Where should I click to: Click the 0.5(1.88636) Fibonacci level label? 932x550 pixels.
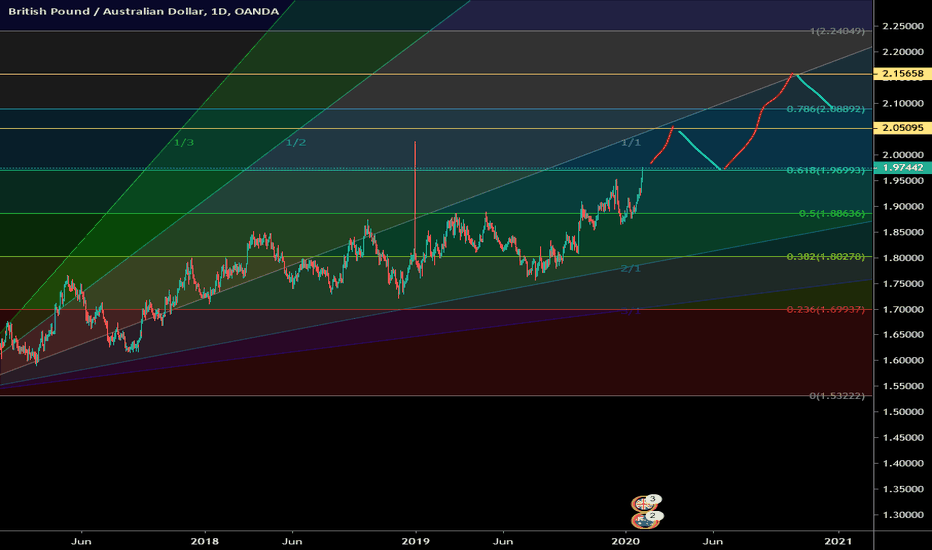(x=832, y=213)
